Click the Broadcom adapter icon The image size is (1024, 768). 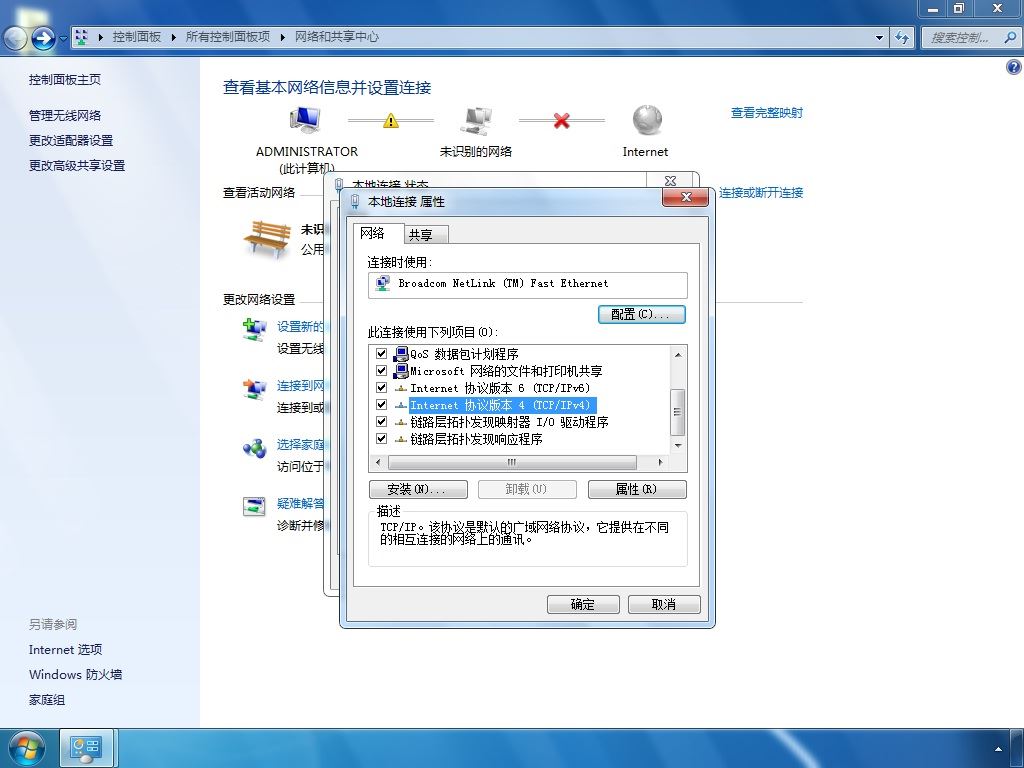pyautogui.click(x=383, y=283)
